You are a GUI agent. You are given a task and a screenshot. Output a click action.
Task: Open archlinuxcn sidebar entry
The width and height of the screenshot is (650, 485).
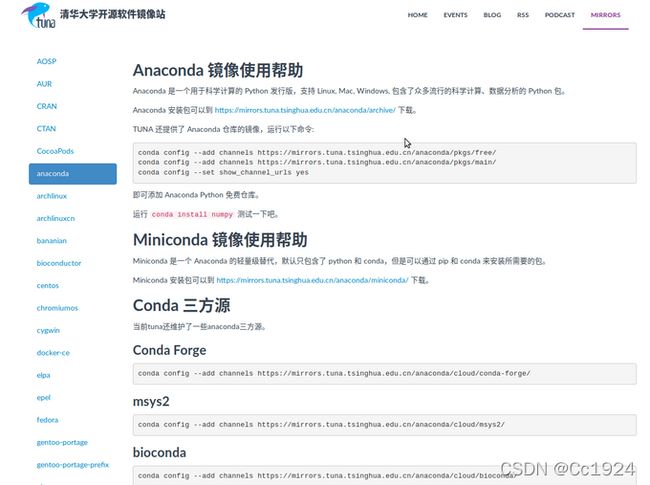[x=56, y=218]
